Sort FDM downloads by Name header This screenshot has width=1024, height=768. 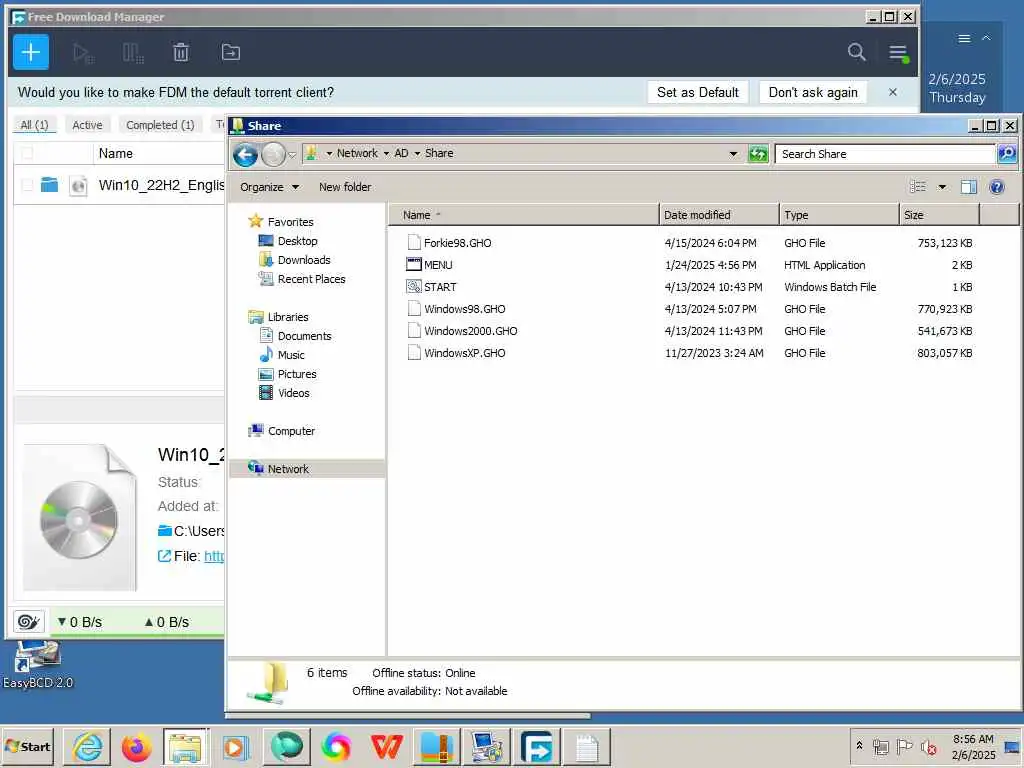click(116, 153)
